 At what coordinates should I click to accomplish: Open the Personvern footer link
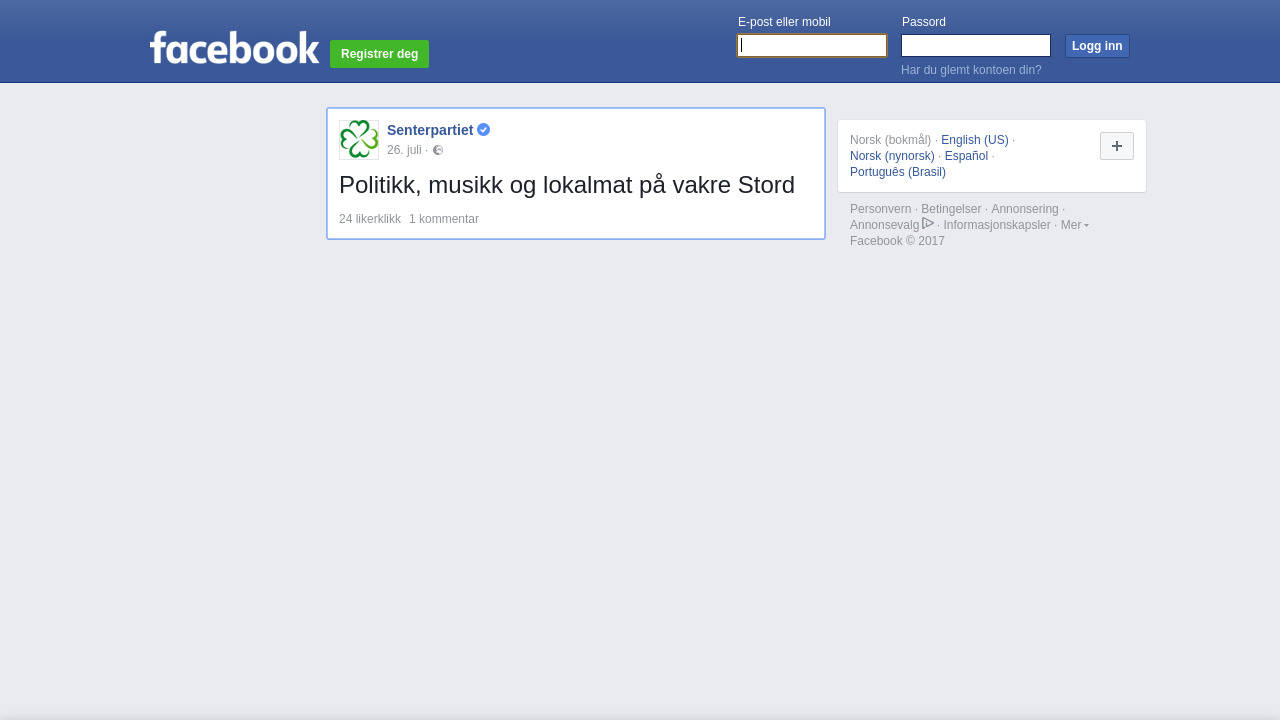(x=880, y=209)
